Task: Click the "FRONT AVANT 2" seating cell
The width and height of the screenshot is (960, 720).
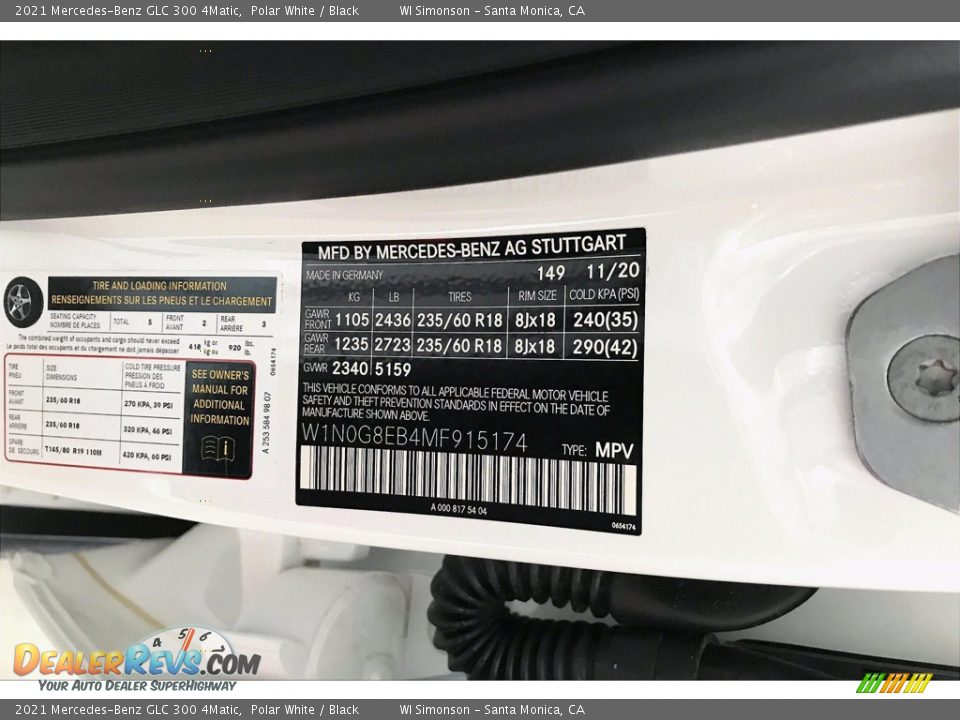Action: pyautogui.click(x=186, y=323)
